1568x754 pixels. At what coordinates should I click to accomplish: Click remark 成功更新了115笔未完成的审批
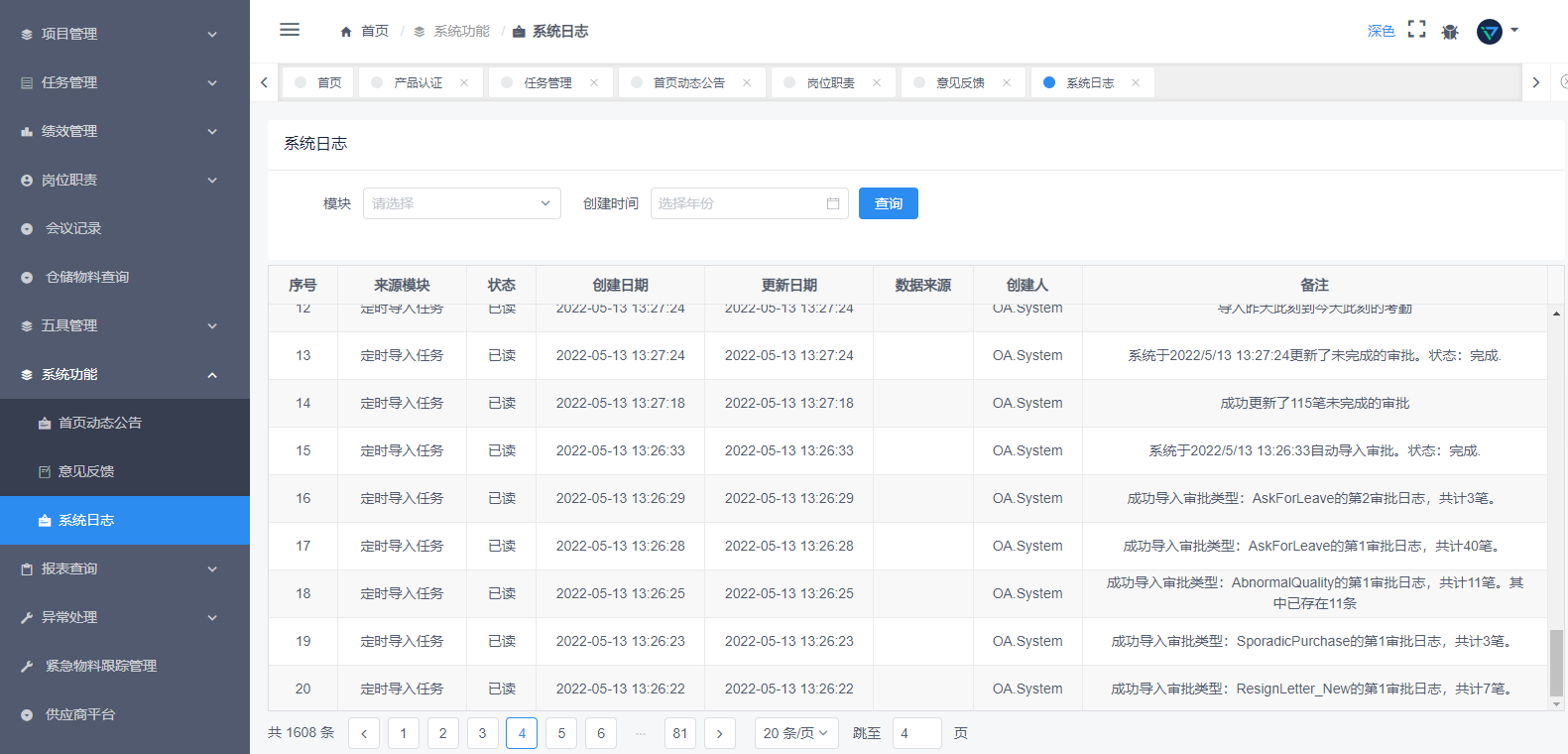tap(1314, 403)
